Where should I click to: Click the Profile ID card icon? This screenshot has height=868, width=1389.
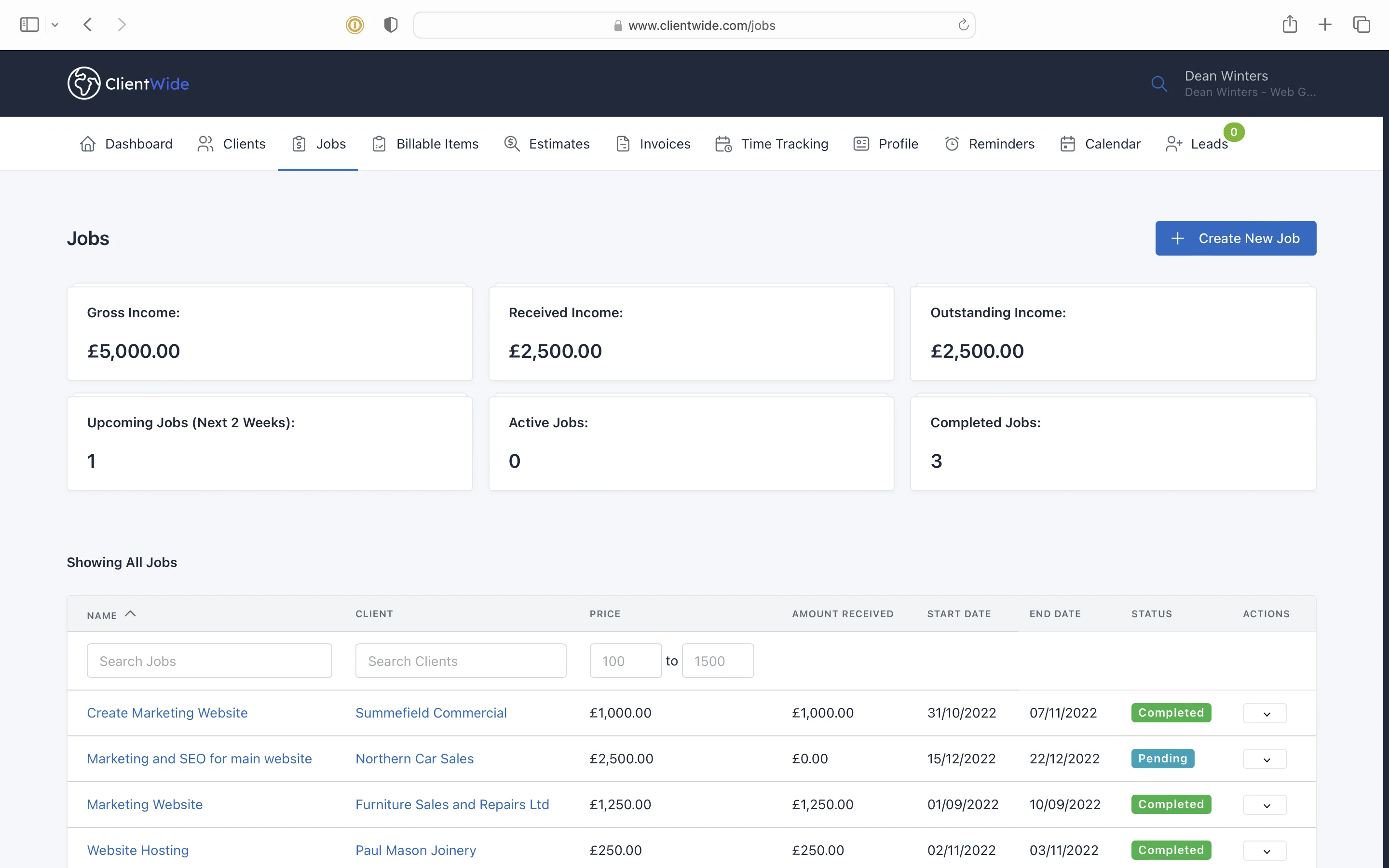[861, 144]
